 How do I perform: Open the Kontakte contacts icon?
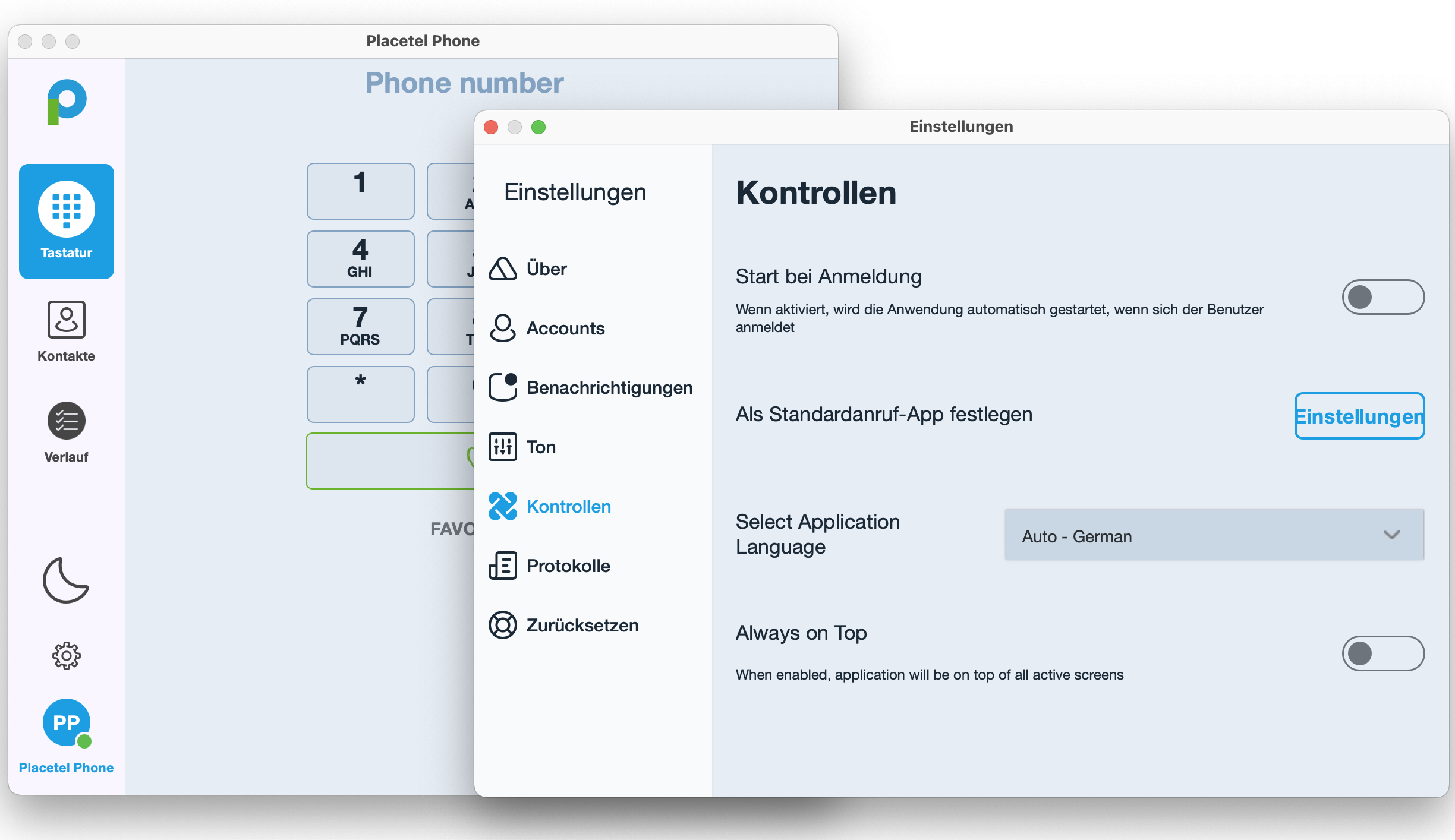coord(66,320)
